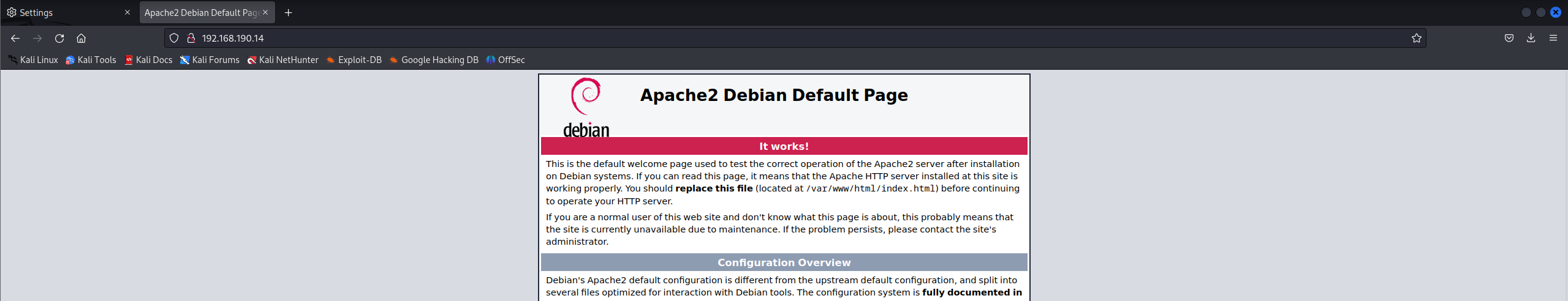Go back to the previous page
Screen dimensions: 1568x301
tap(15, 38)
